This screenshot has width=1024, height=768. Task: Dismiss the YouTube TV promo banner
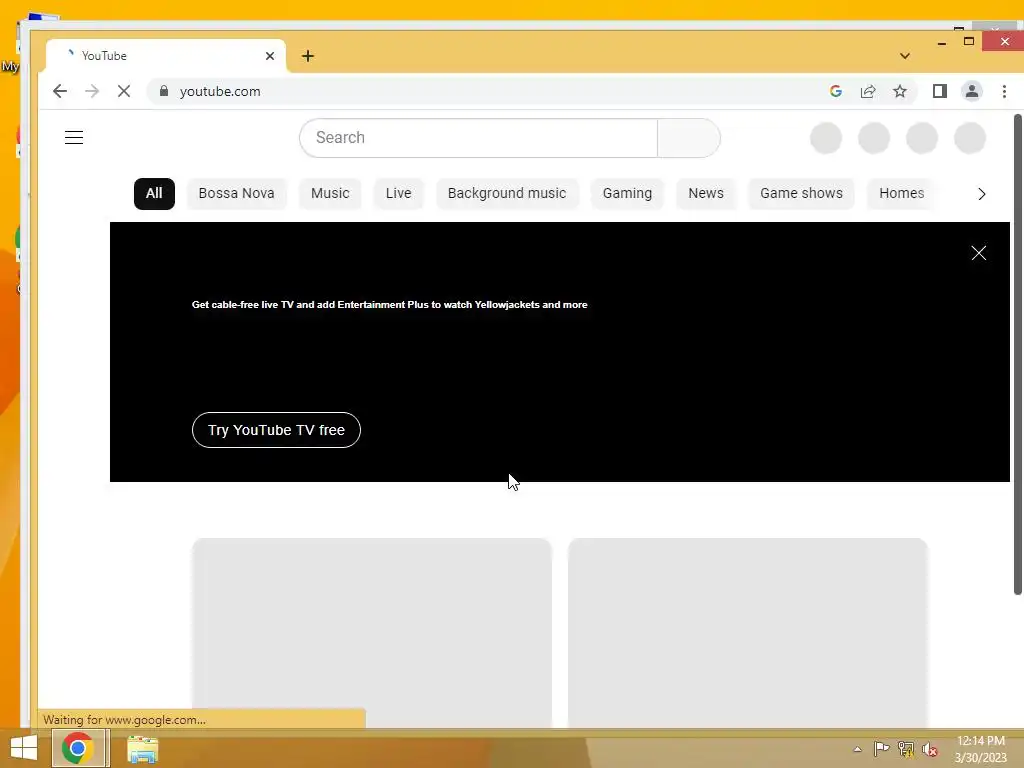[x=978, y=253]
